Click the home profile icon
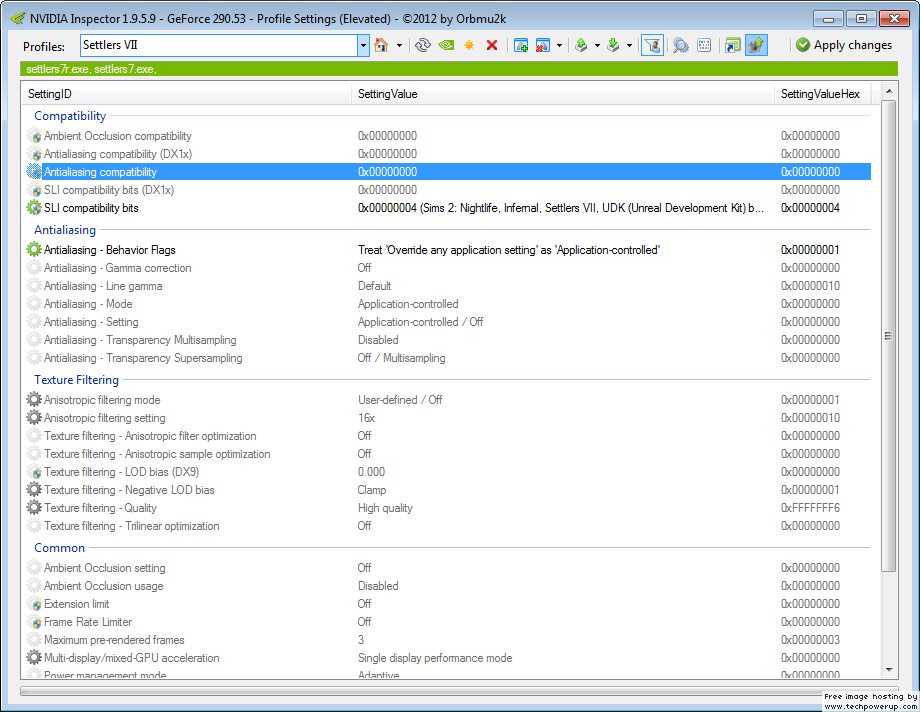Image resolution: width=920 pixels, height=712 pixels. pyautogui.click(x=381, y=45)
